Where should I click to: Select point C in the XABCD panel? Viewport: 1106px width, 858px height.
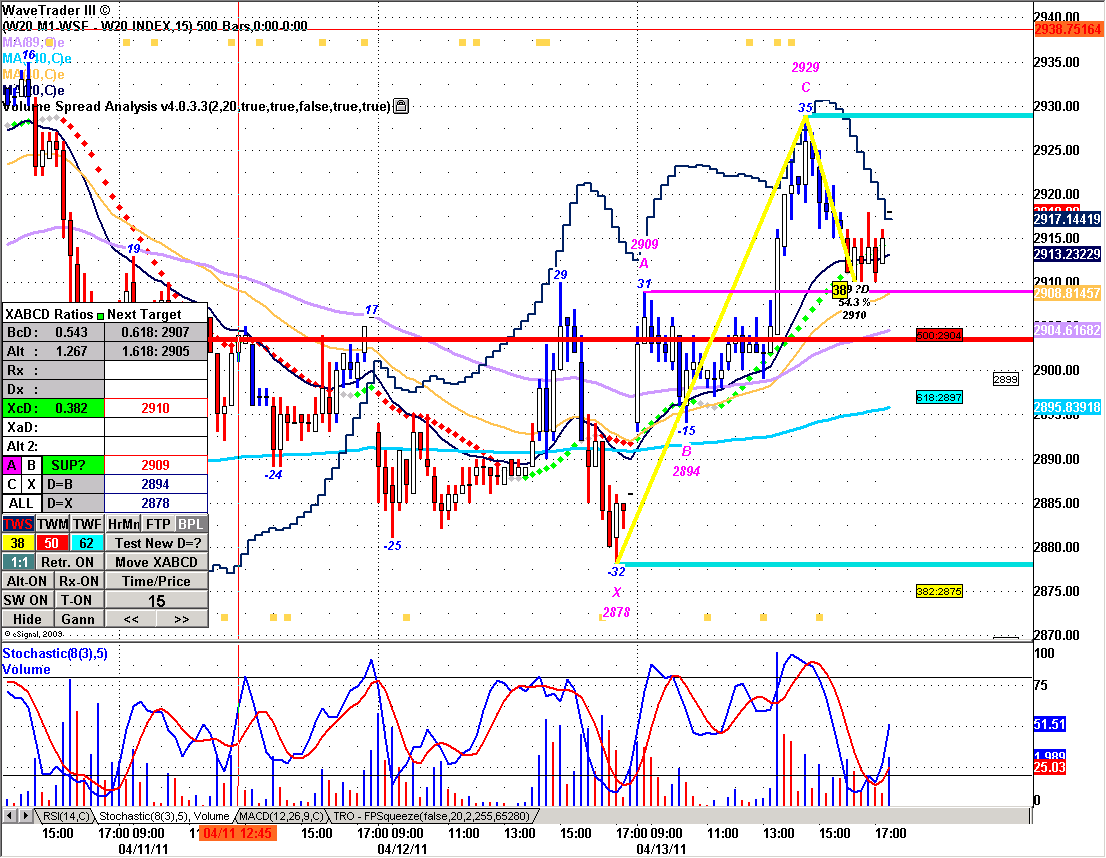tap(11, 484)
